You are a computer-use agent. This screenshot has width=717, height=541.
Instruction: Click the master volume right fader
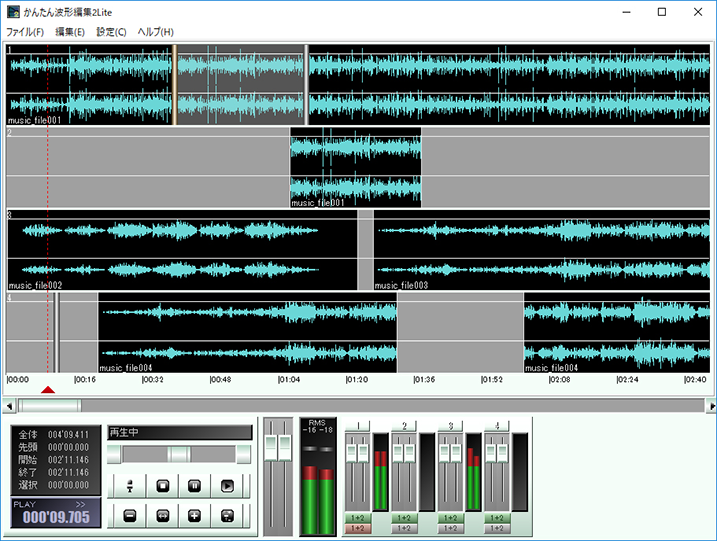(x=285, y=448)
